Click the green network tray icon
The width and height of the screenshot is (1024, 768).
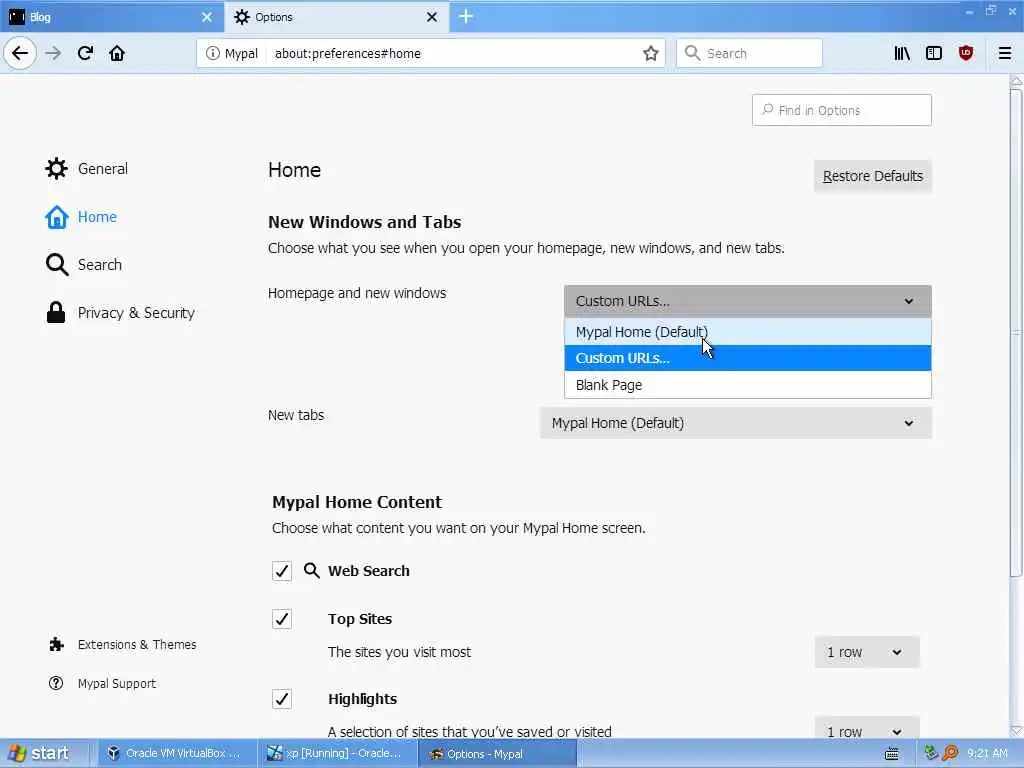click(x=931, y=754)
